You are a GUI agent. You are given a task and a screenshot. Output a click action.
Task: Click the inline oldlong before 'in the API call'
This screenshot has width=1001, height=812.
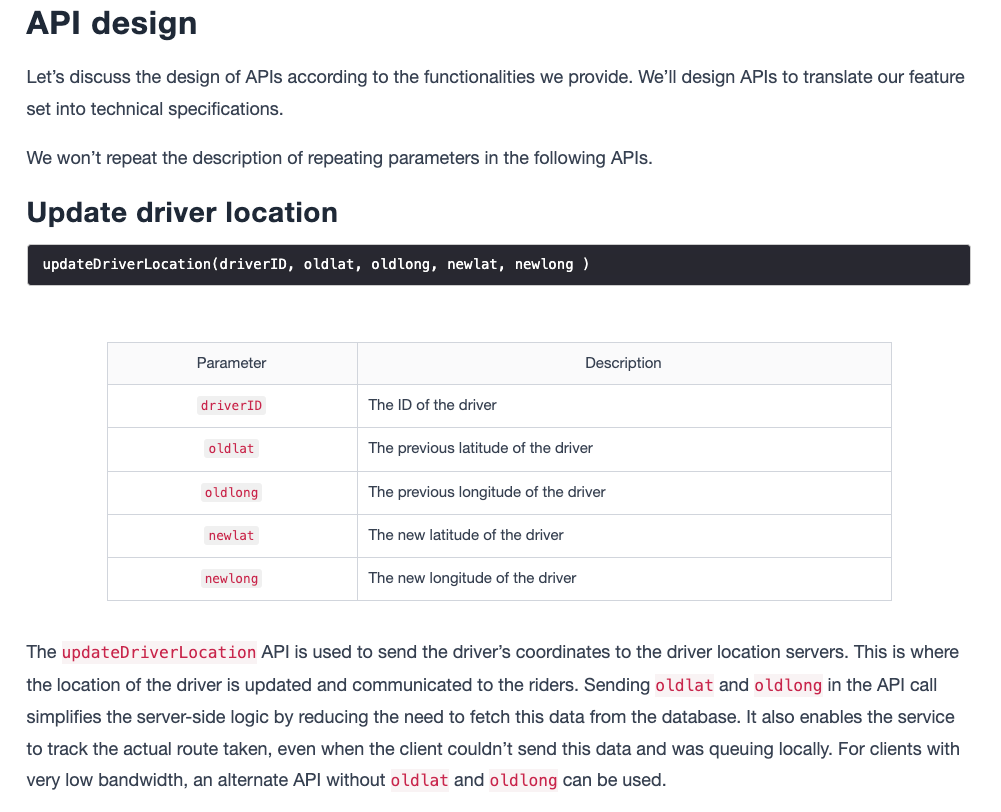tap(788, 685)
